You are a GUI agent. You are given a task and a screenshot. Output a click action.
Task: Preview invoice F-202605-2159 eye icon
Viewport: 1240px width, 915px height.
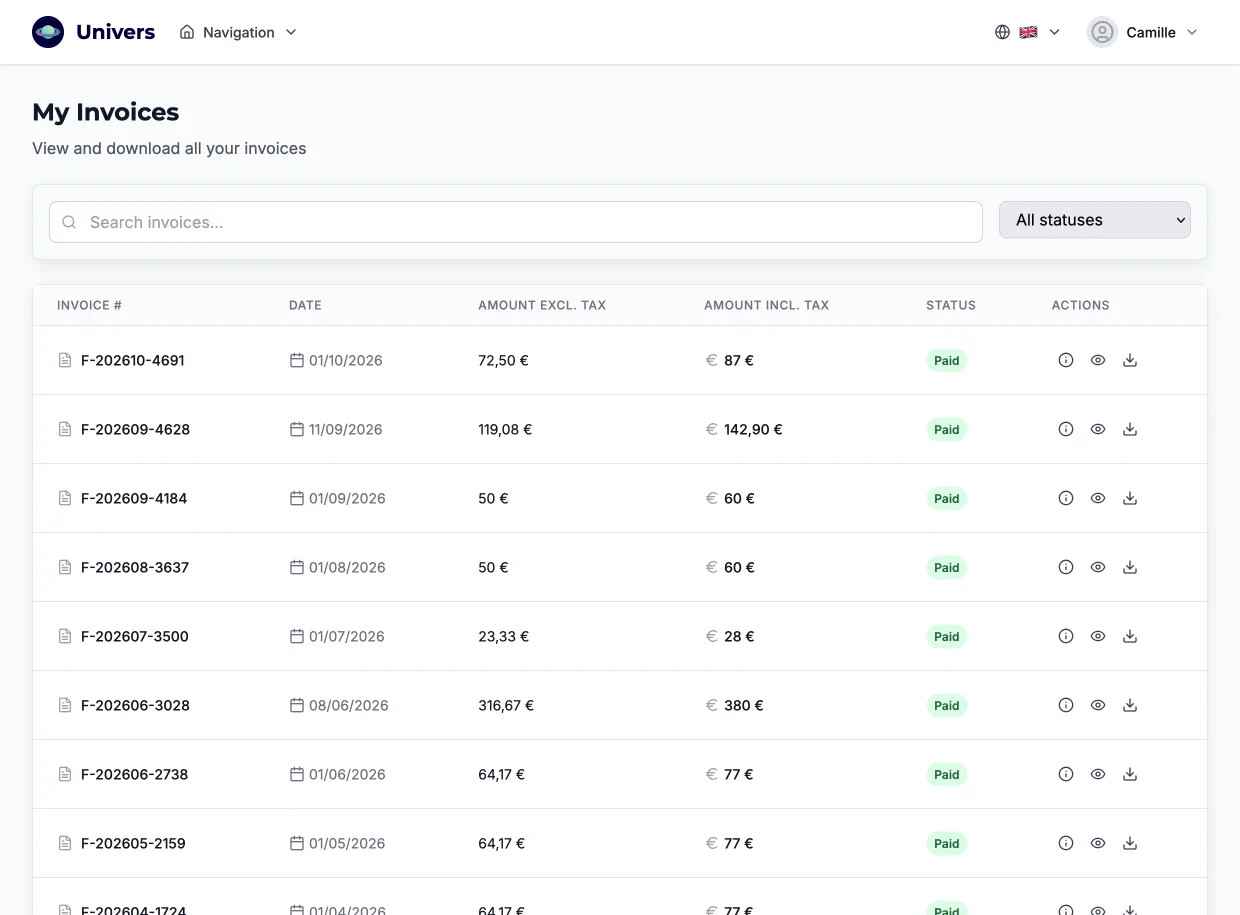pos(1098,843)
